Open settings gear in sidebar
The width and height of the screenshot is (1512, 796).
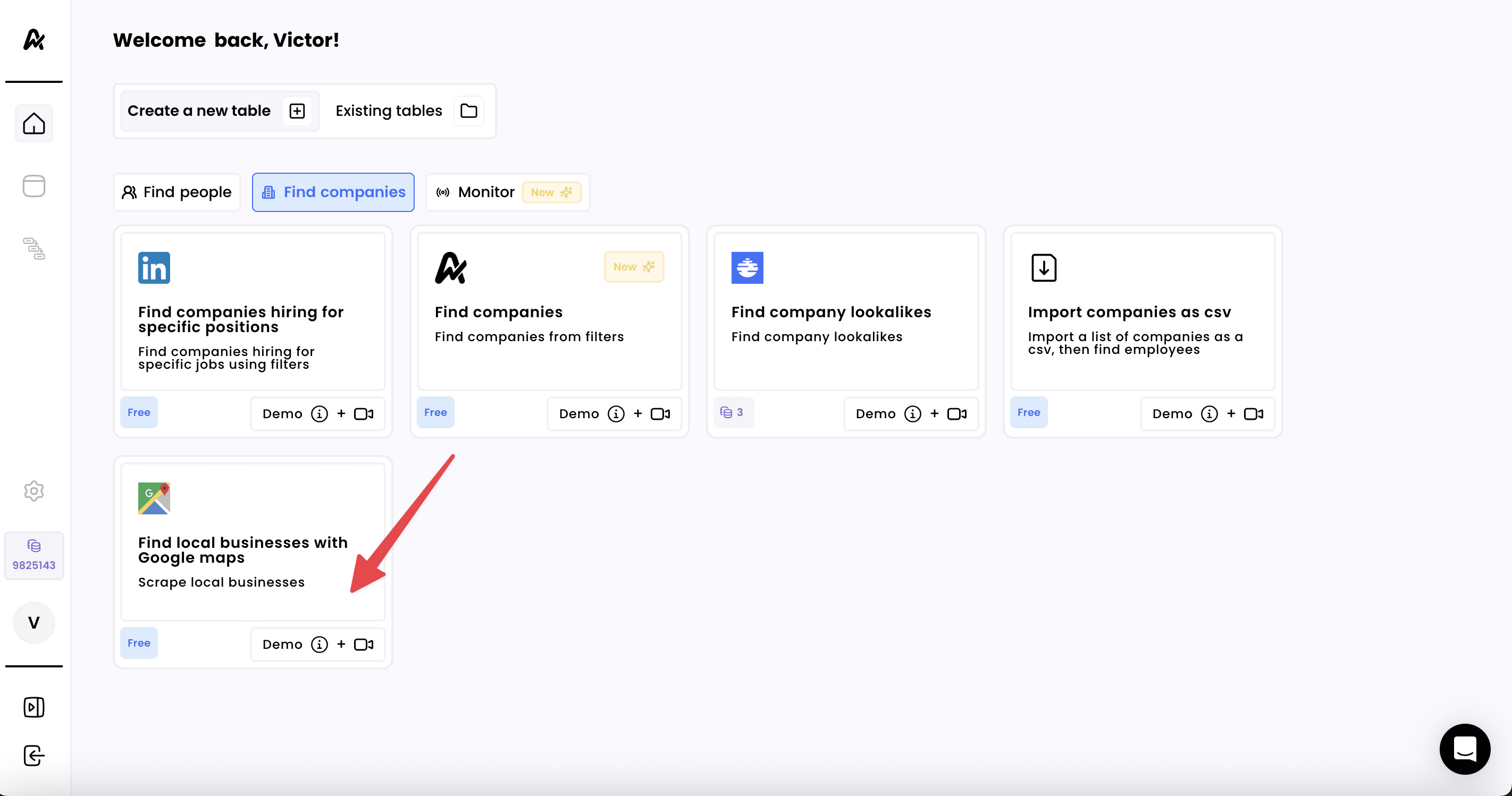click(x=34, y=490)
